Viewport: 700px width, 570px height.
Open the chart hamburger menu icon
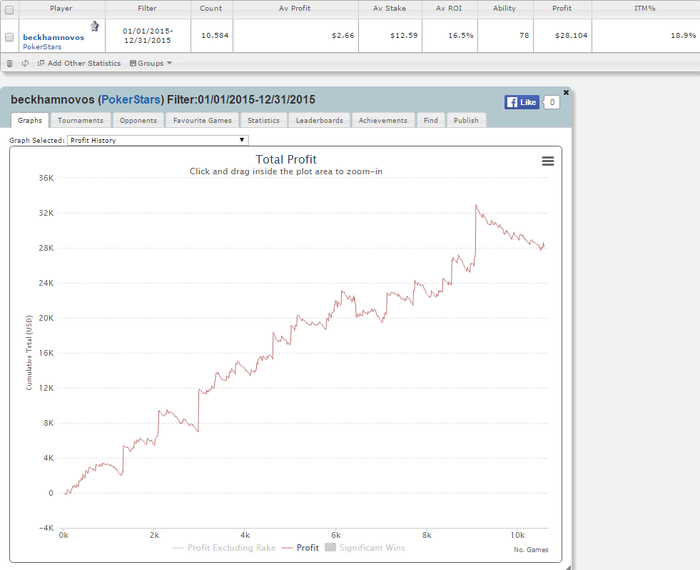[x=548, y=161]
